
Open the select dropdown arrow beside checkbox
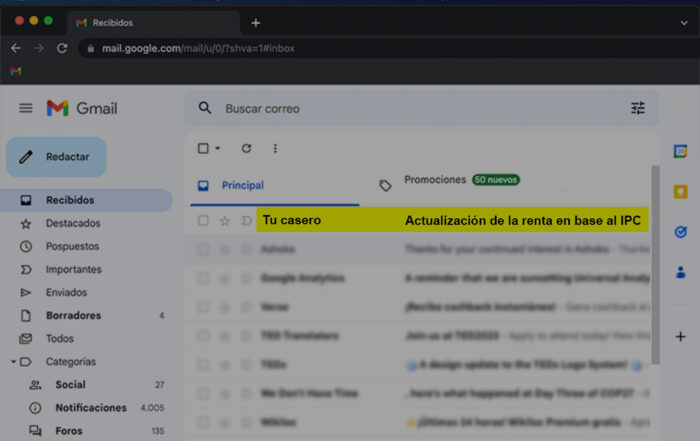pos(218,149)
